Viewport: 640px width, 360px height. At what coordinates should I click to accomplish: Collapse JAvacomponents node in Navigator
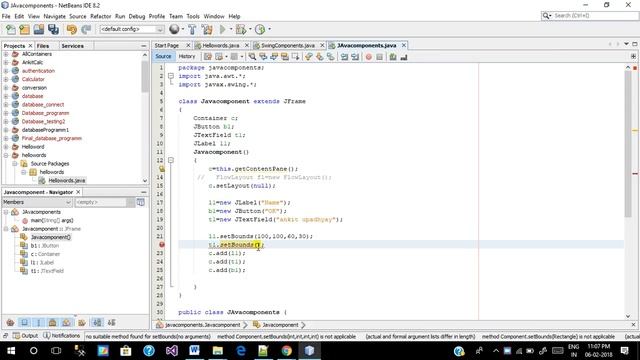click(6, 212)
